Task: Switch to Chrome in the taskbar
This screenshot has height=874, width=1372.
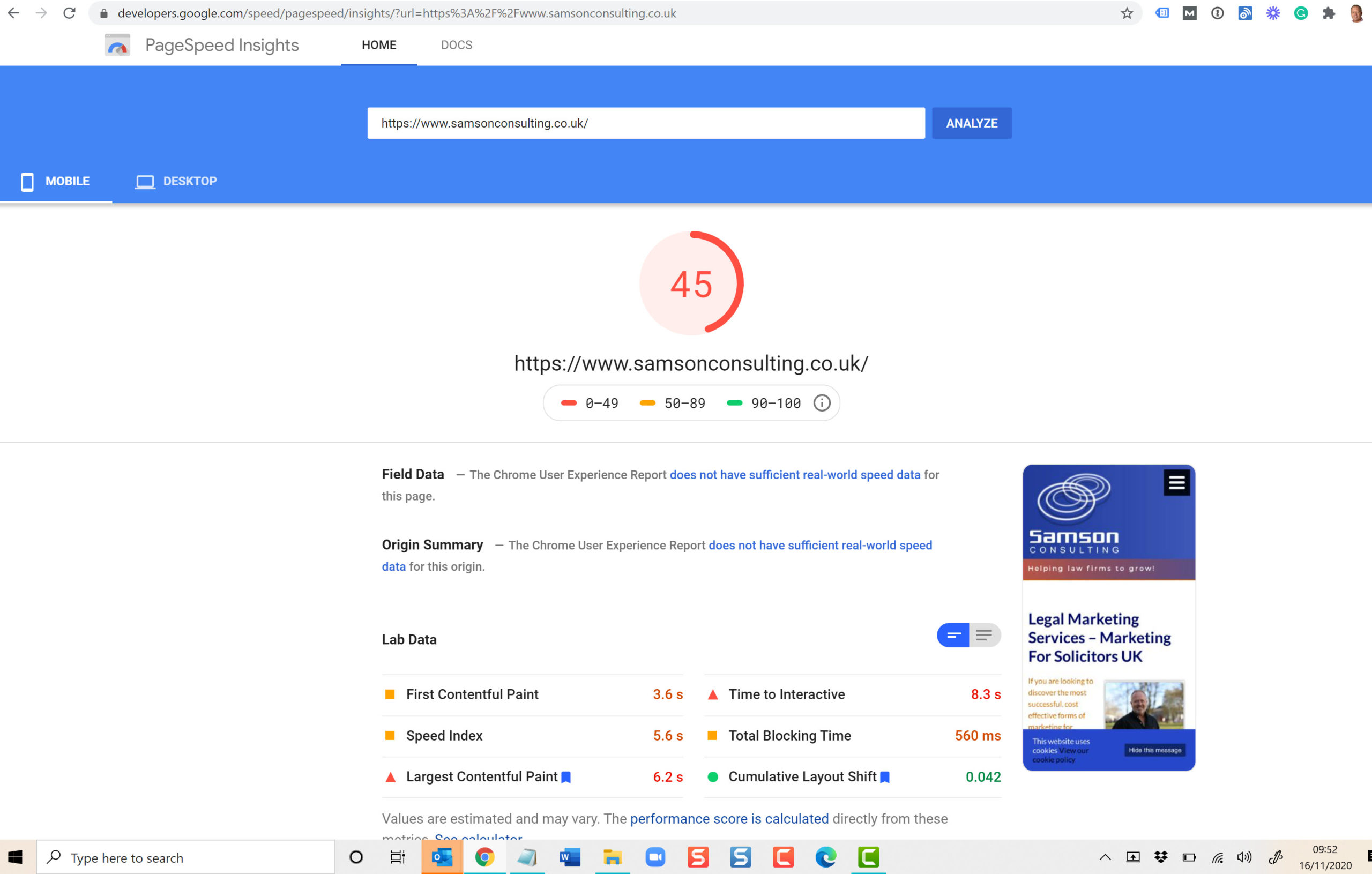Action: tap(484, 857)
